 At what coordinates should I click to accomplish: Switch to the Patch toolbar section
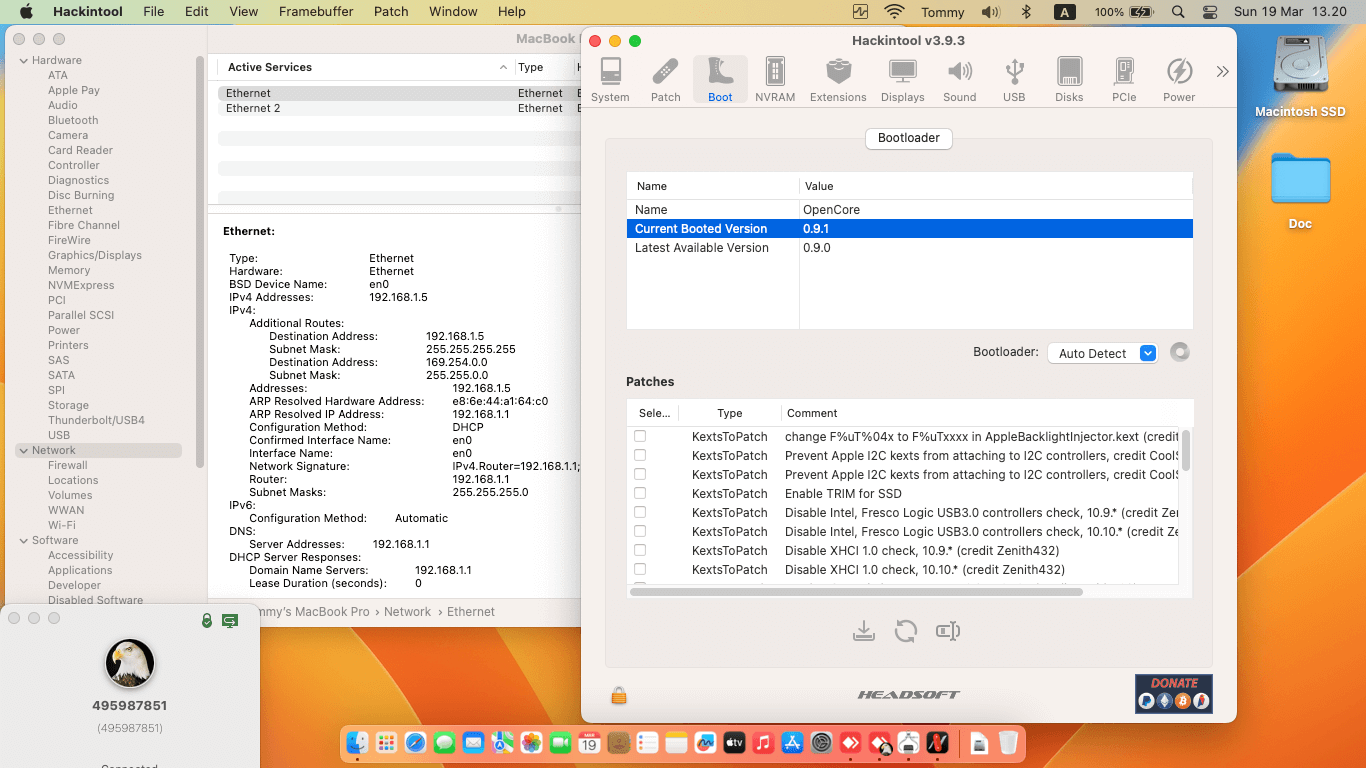click(x=665, y=79)
